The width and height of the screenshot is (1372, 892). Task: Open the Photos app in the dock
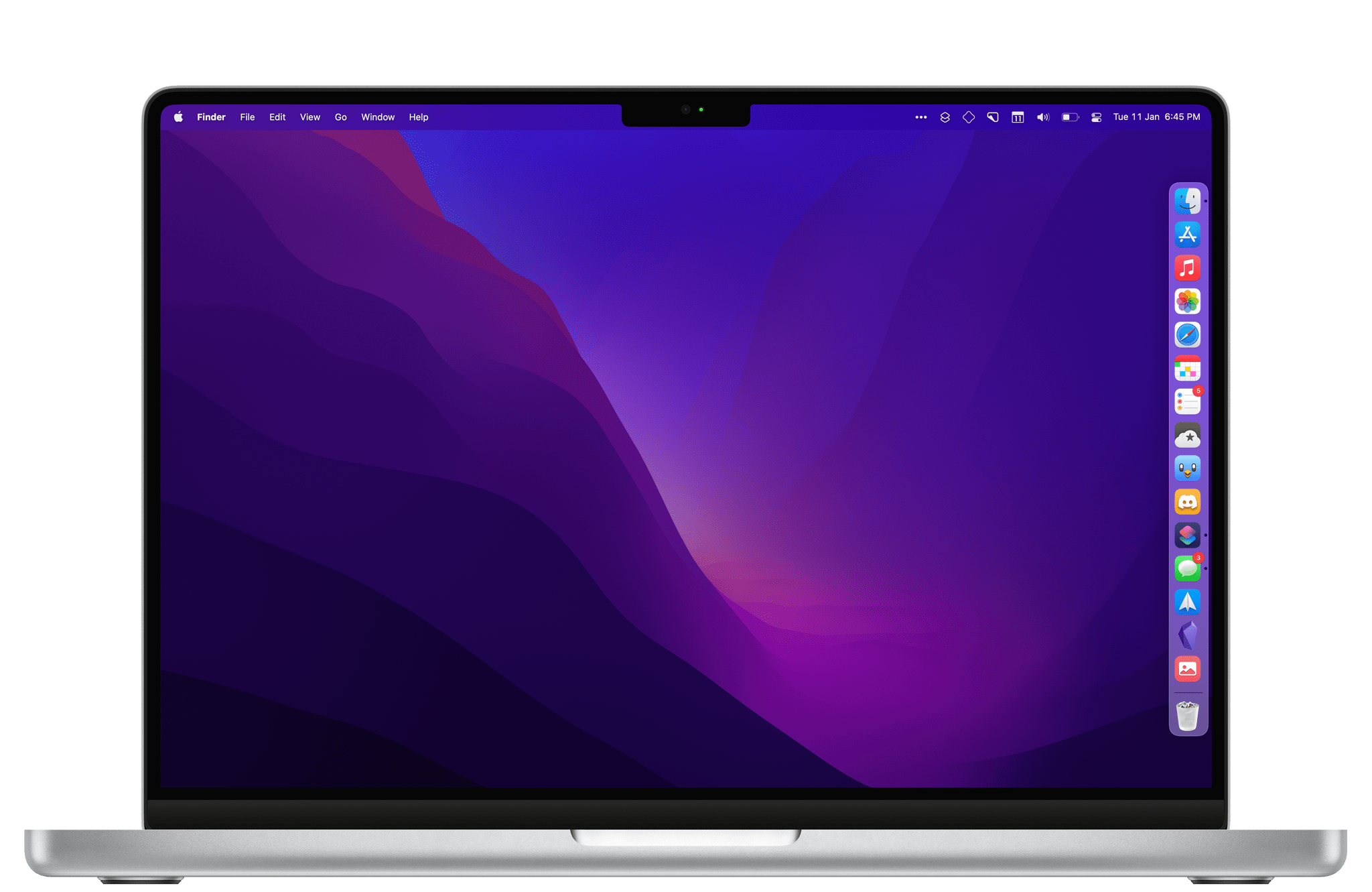click(x=1187, y=302)
